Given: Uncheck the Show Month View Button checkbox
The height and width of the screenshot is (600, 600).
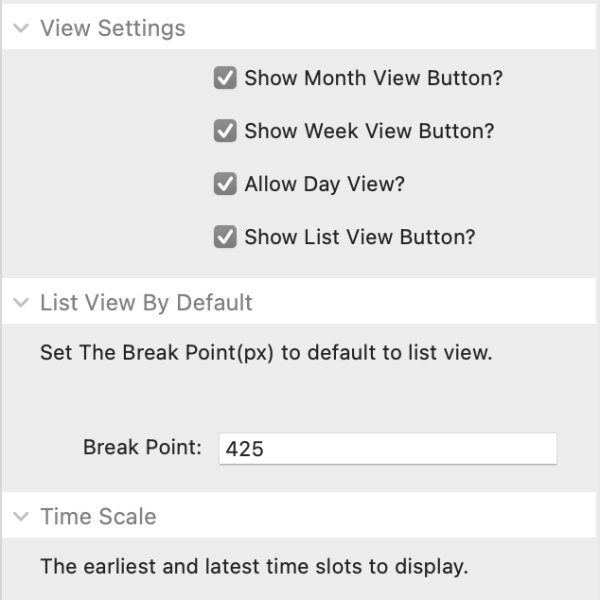Looking at the screenshot, I should pos(225,78).
